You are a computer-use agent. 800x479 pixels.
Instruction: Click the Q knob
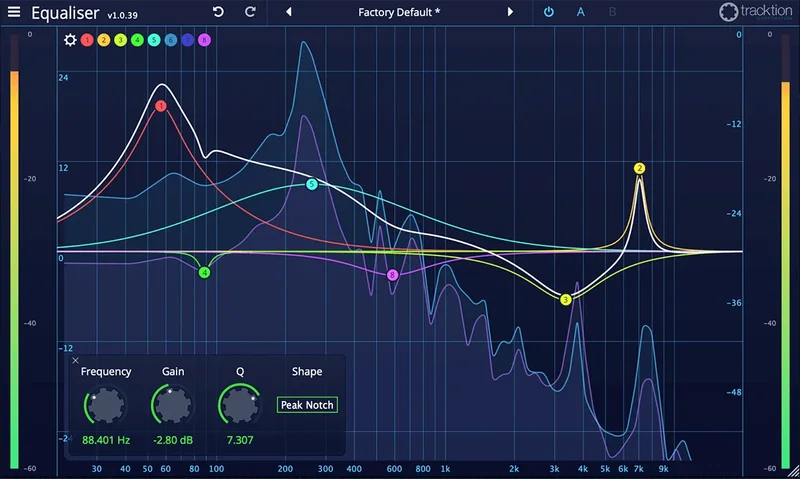point(240,406)
